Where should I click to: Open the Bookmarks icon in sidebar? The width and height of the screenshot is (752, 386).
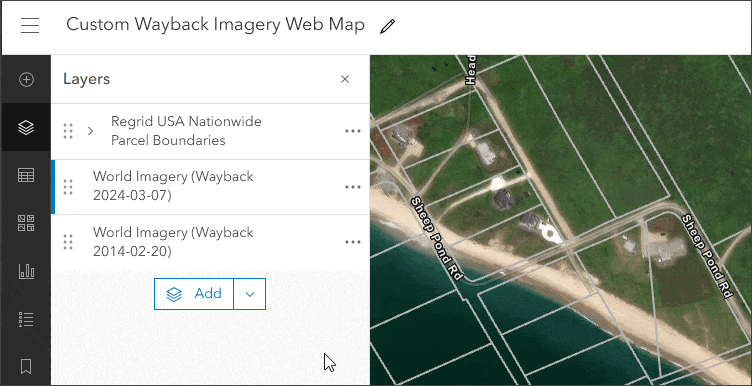coord(26,367)
